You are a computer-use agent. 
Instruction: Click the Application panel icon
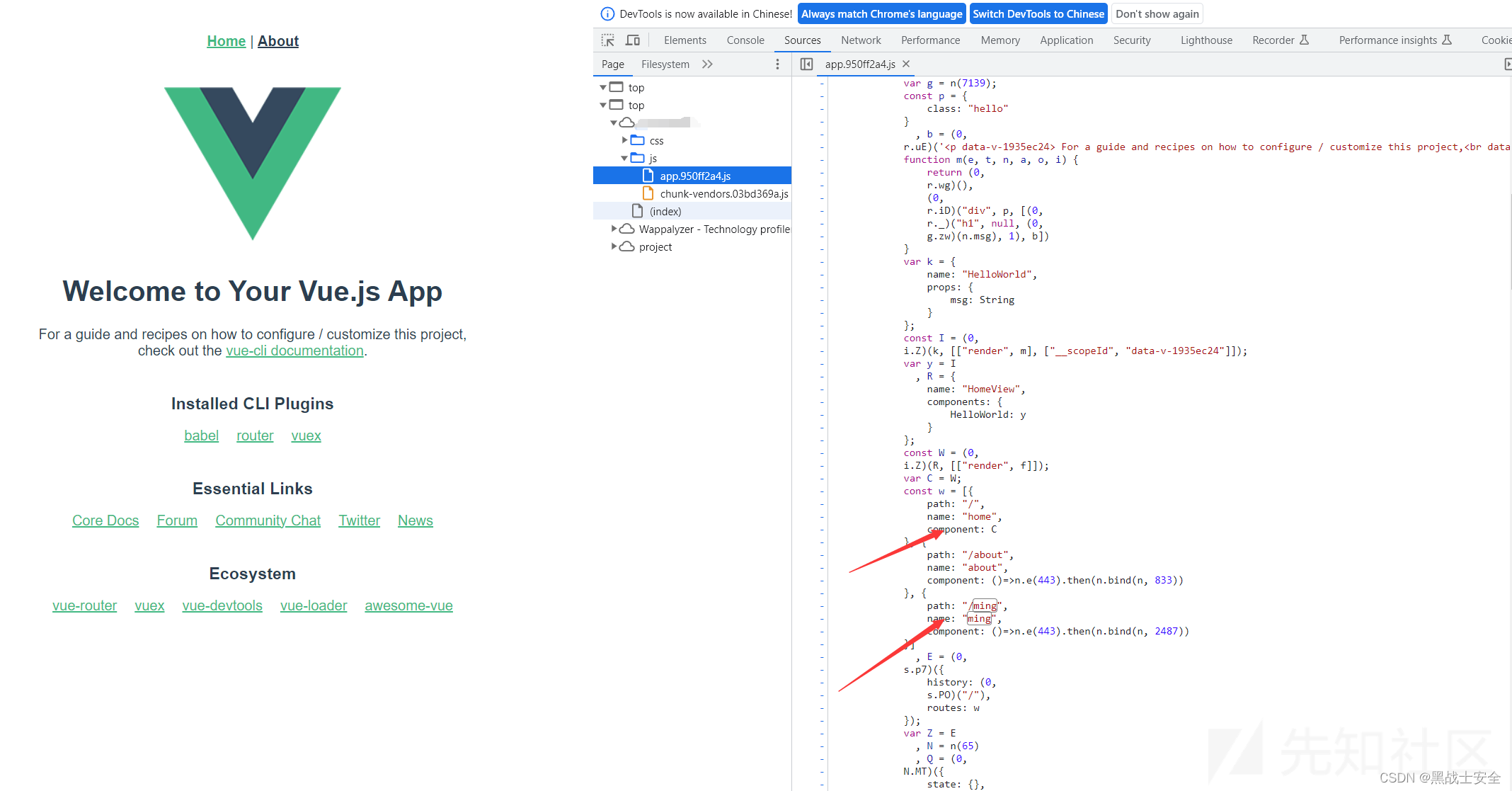click(x=1064, y=40)
